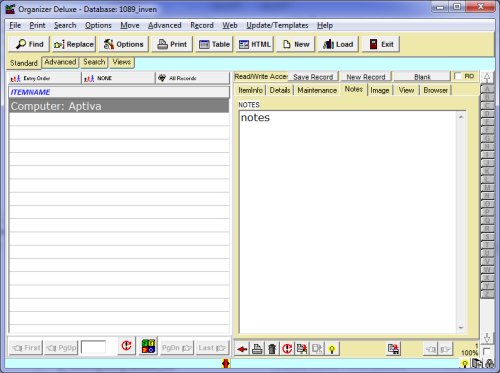Open the Update/Templates menu
The height and width of the screenshot is (373, 500).
point(277,25)
